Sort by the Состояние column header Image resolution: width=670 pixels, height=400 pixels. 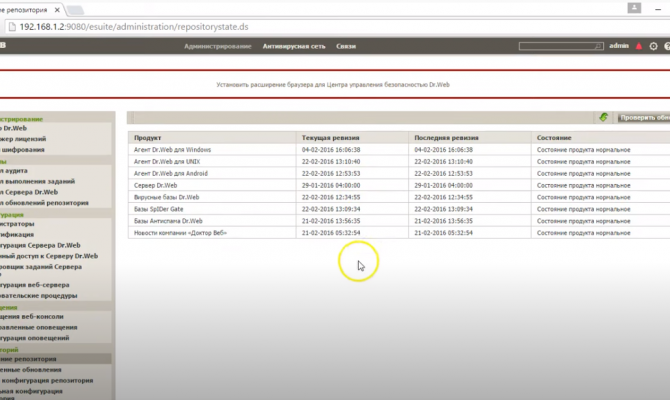coord(554,138)
